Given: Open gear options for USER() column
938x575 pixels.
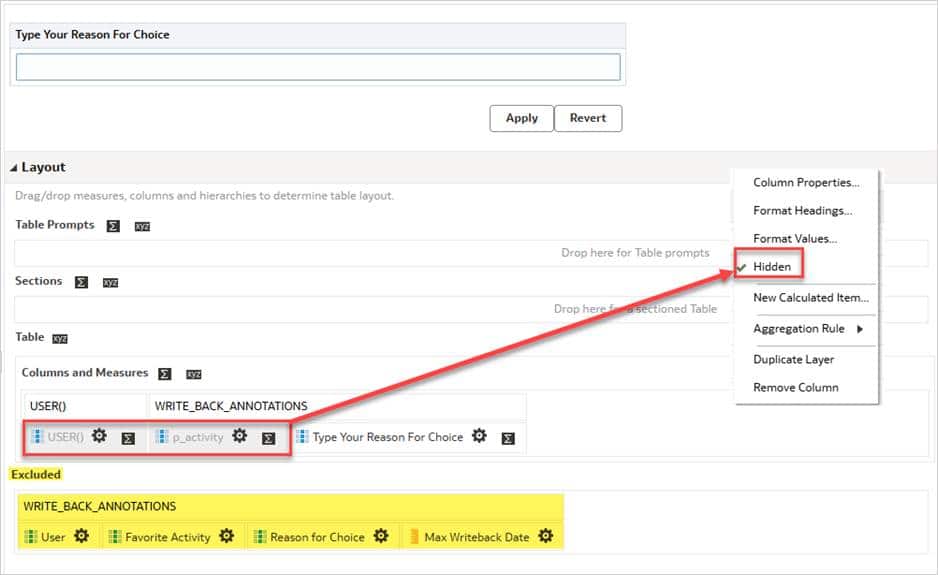Looking at the screenshot, I should (99, 436).
